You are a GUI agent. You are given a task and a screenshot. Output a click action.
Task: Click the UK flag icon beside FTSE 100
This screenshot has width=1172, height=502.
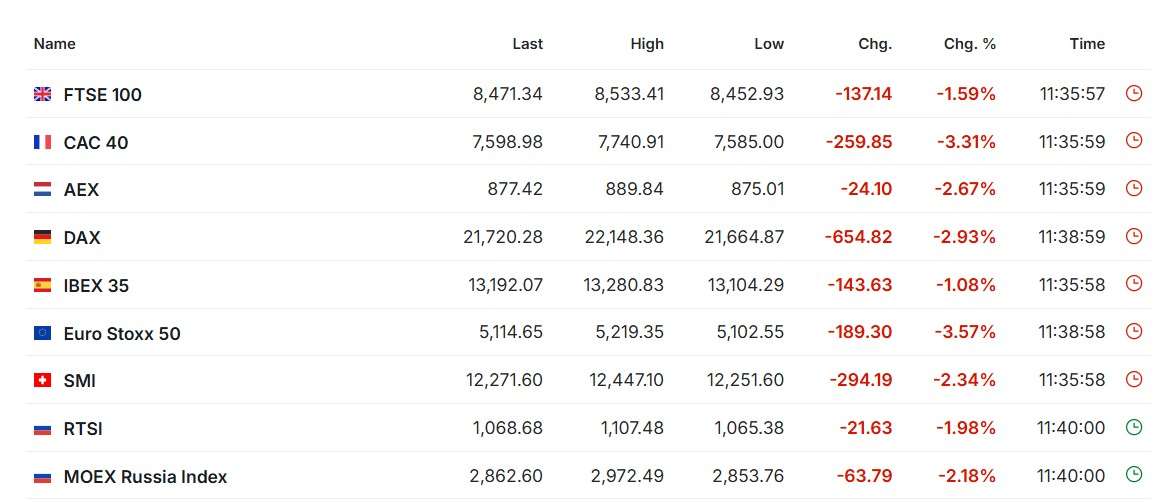(x=43, y=94)
